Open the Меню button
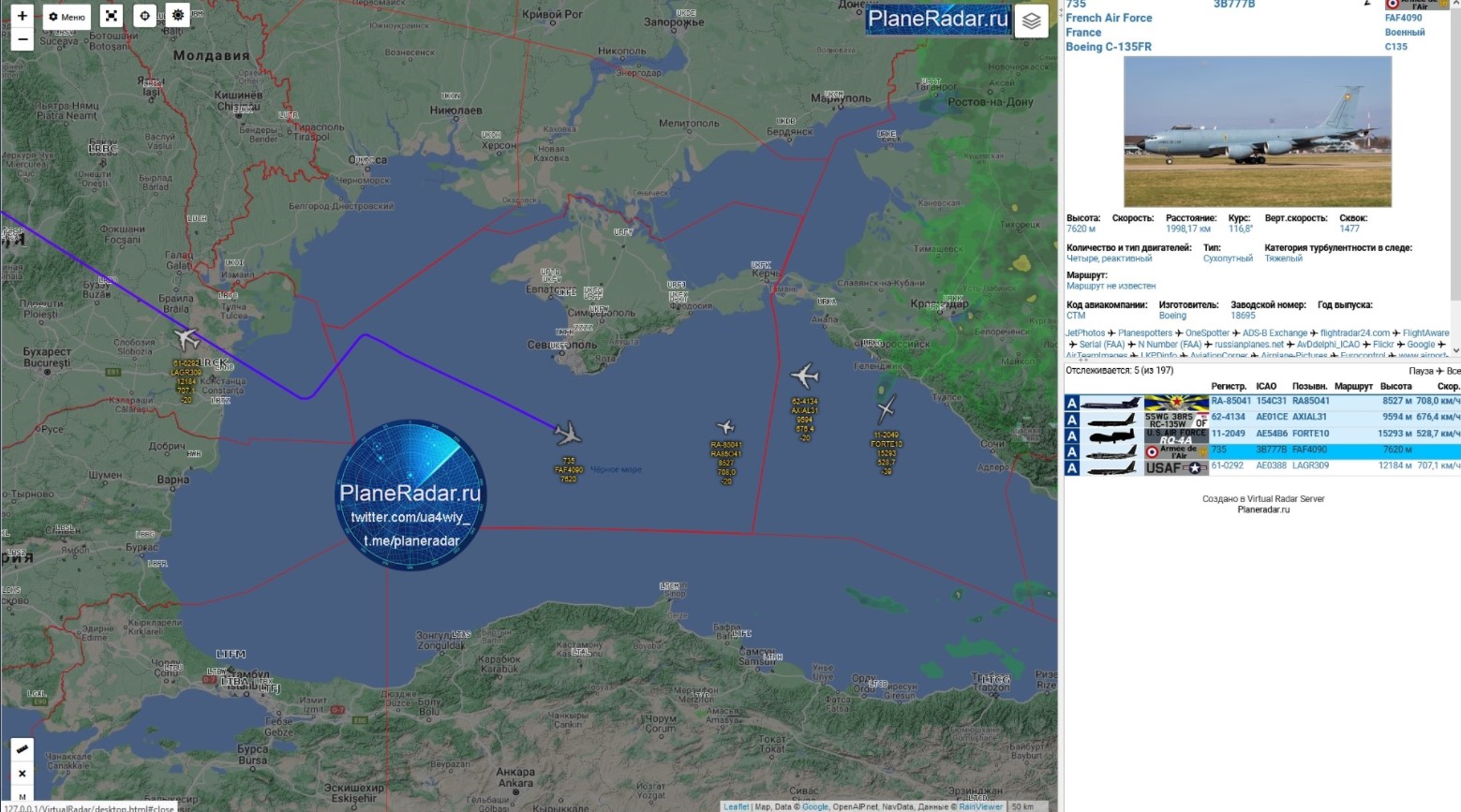1461x812 pixels. point(67,17)
